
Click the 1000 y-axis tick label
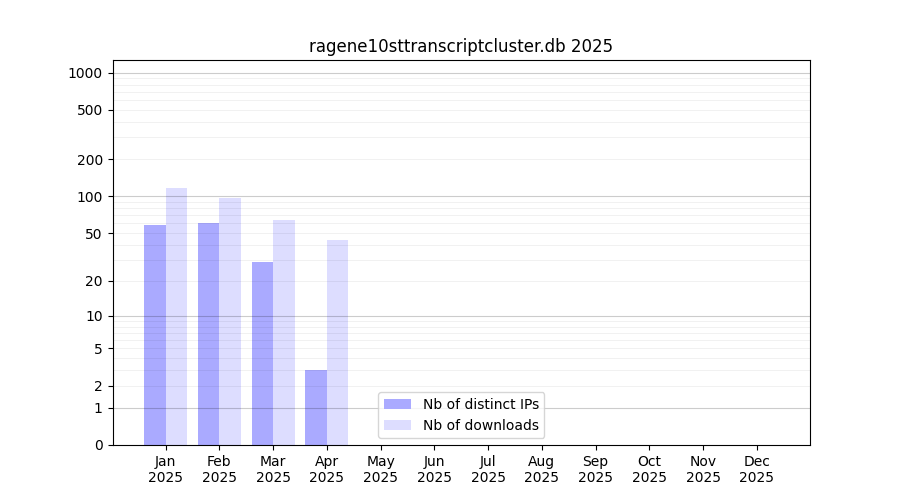85,73
